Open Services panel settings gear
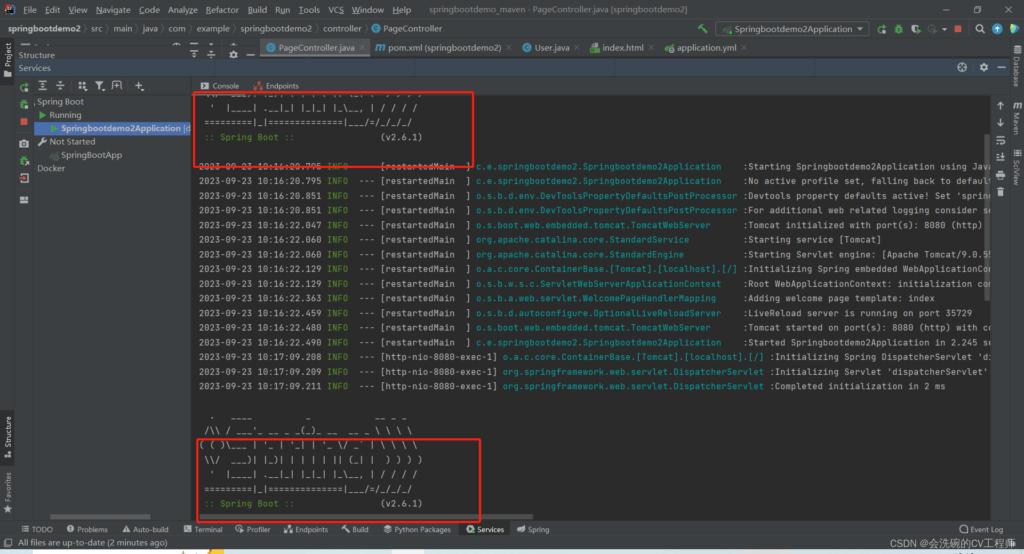The width and height of the screenshot is (1024, 554). tap(983, 68)
